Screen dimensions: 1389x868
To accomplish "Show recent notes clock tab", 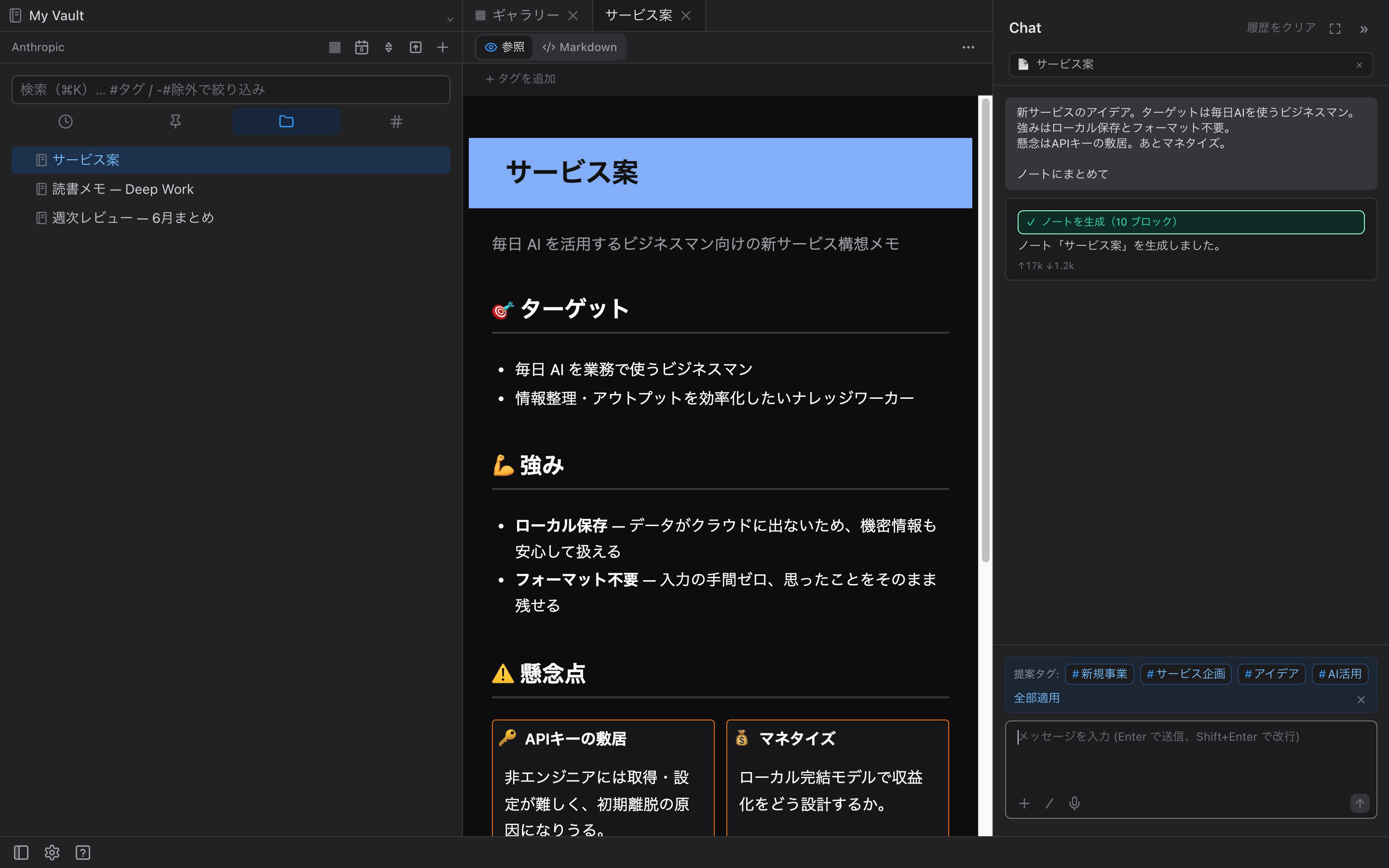I will coord(66,121).
